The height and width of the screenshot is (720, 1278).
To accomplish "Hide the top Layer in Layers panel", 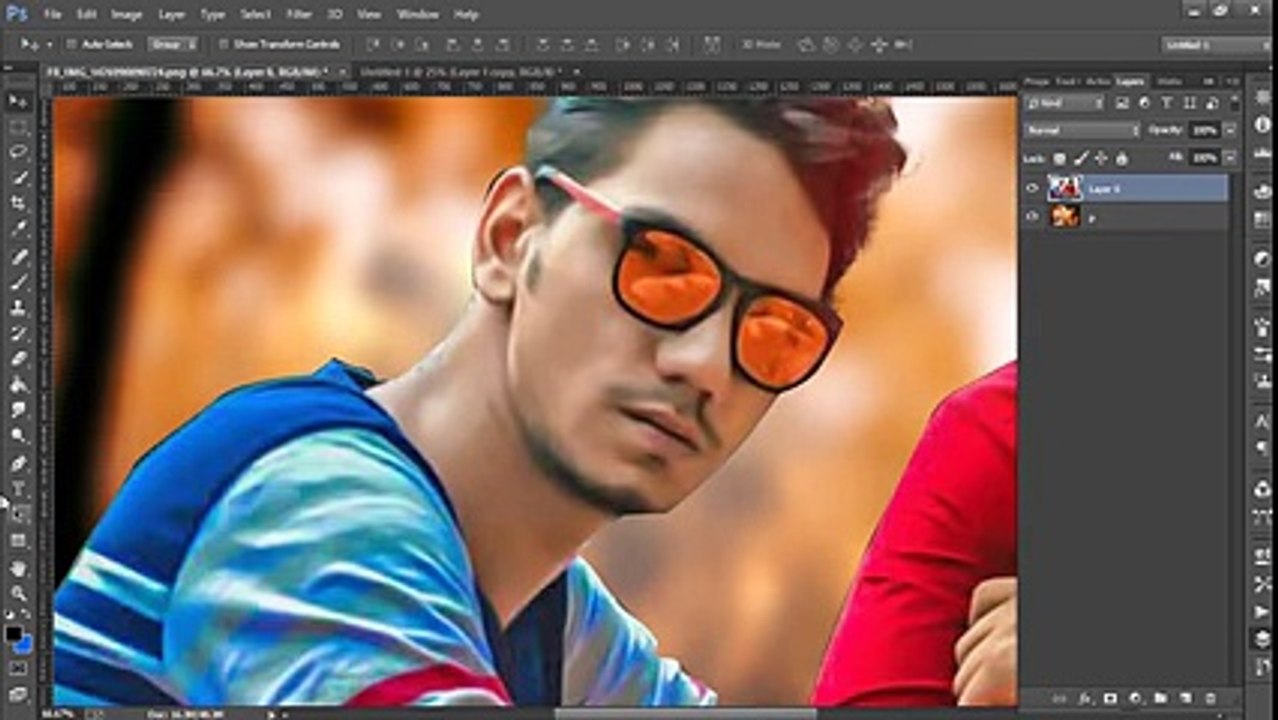I will tap(1033, 188).
